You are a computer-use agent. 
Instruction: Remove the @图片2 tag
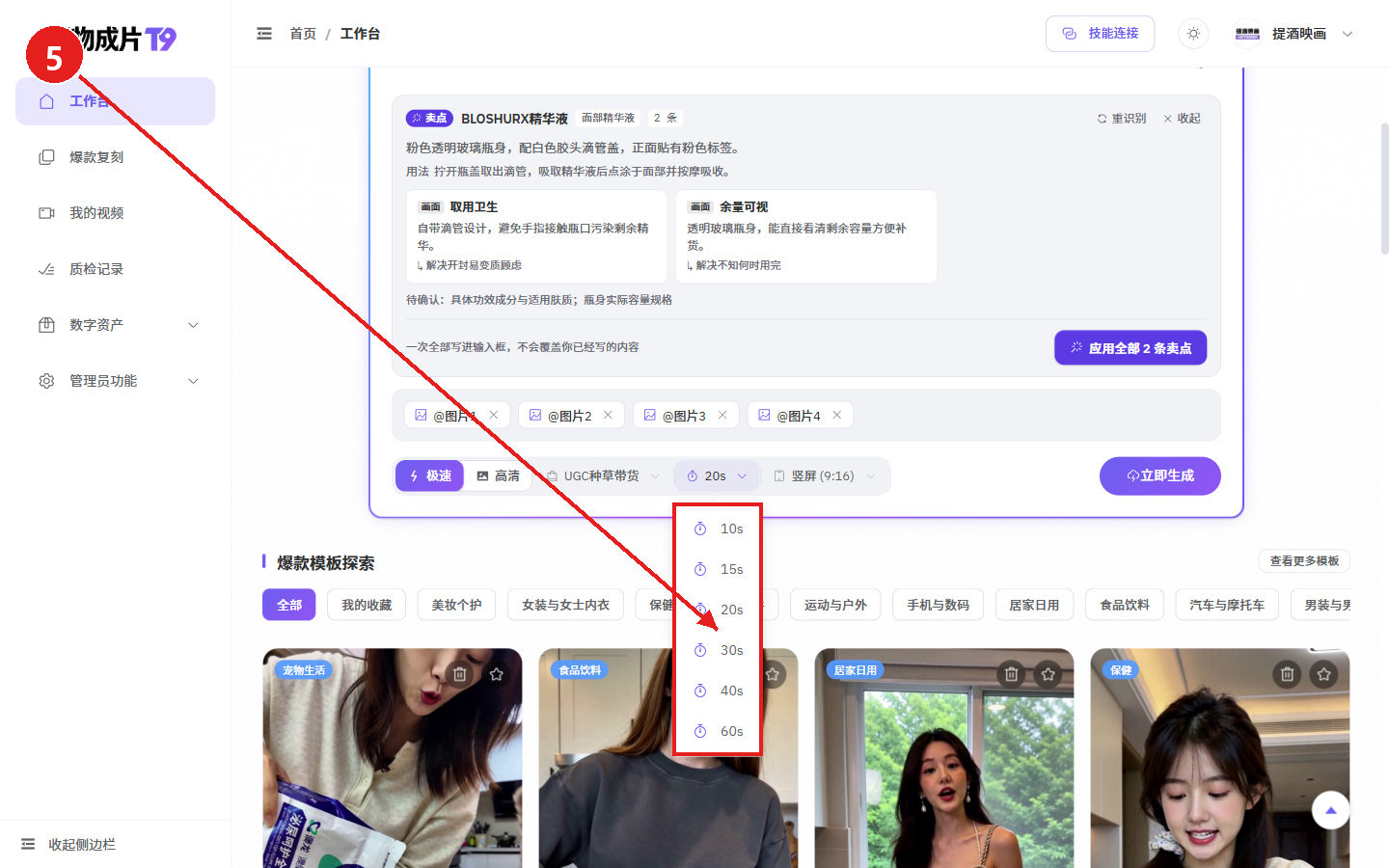click(608, 416)
